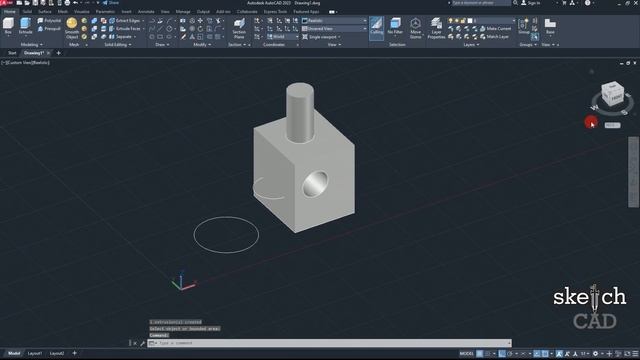Switch to the Visualize ribbon tab
The image size is (640, 360).
pos(82,12)
